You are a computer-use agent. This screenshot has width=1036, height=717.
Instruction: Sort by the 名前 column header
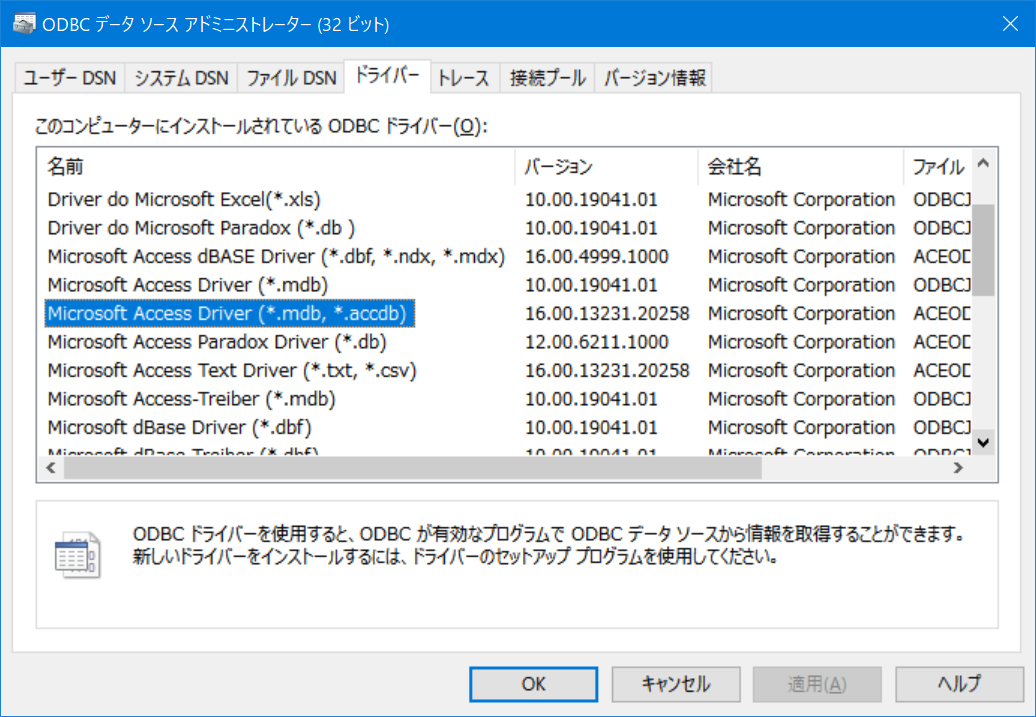276,167
